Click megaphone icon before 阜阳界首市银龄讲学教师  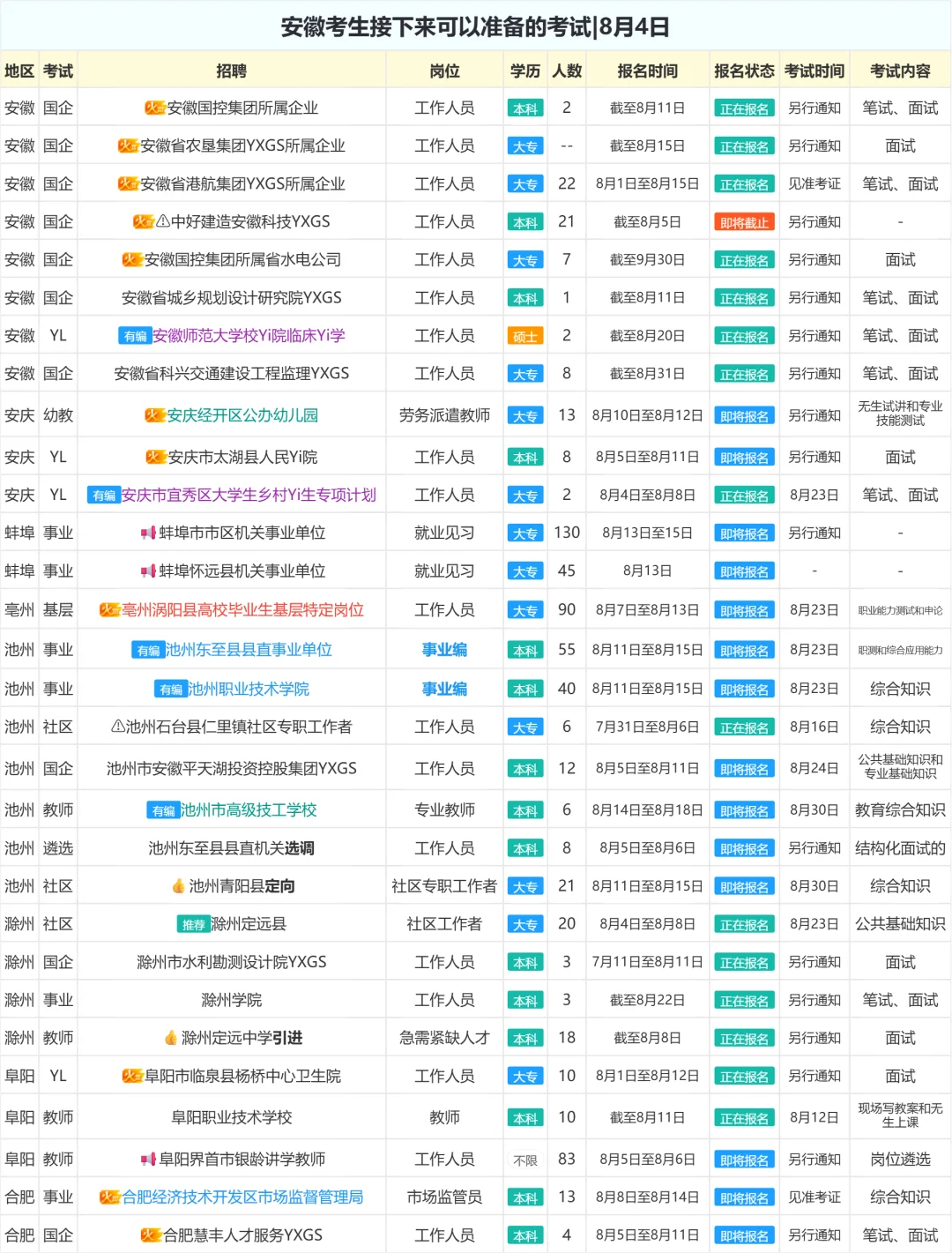pyautogui.click(x=148, y=1160)
